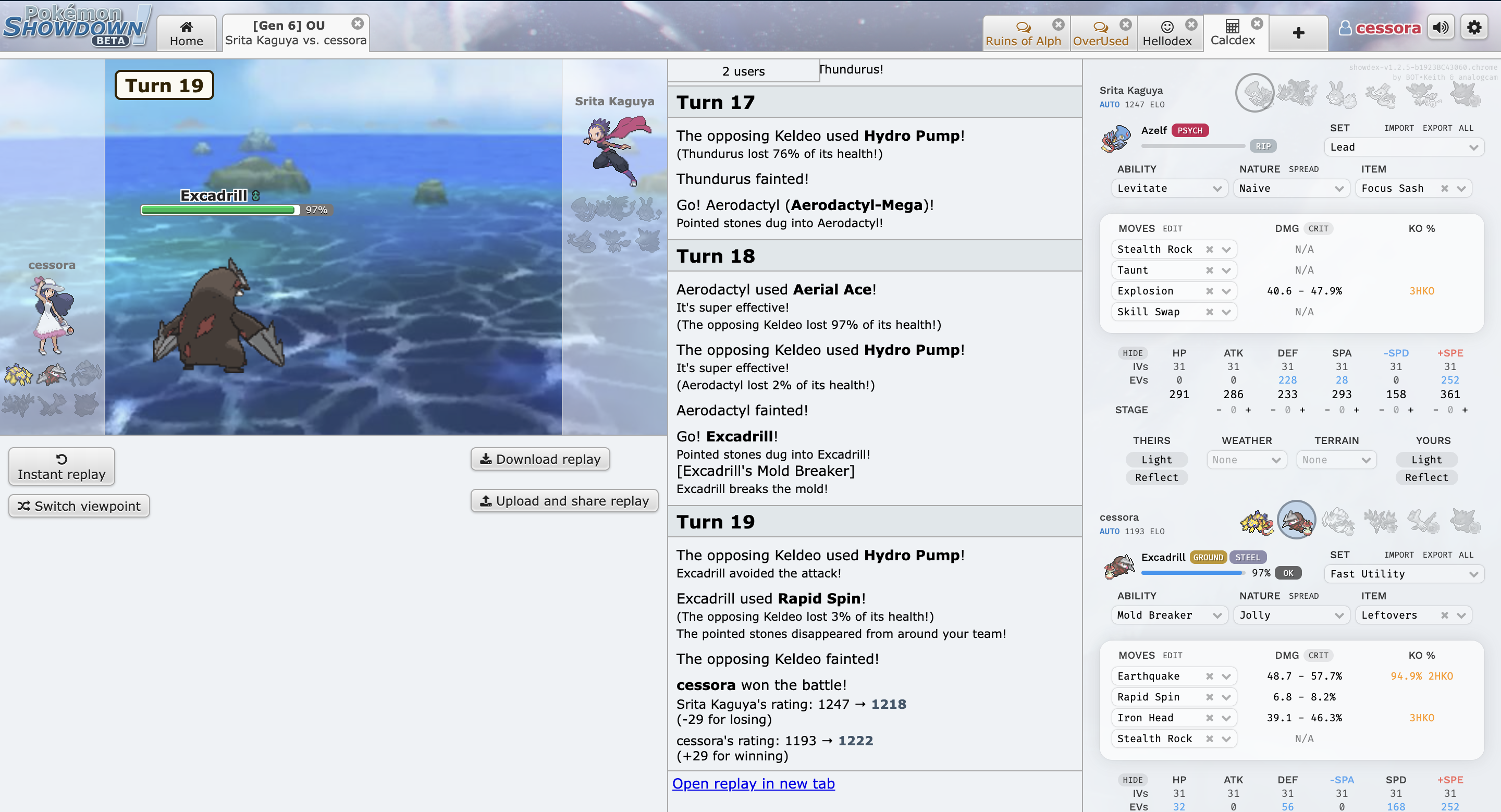1501x812 pixels.
Task: Clear Excadrill's Rapid Spin move
Action: pyautogui.click(x=1210, y=697)
